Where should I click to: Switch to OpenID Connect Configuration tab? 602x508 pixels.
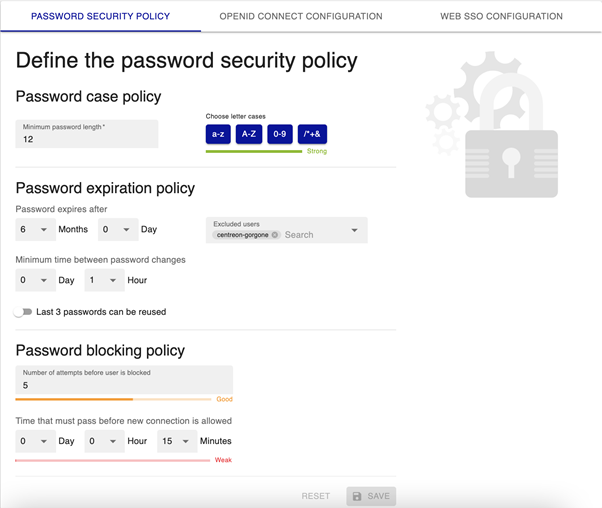click(301, 16)
